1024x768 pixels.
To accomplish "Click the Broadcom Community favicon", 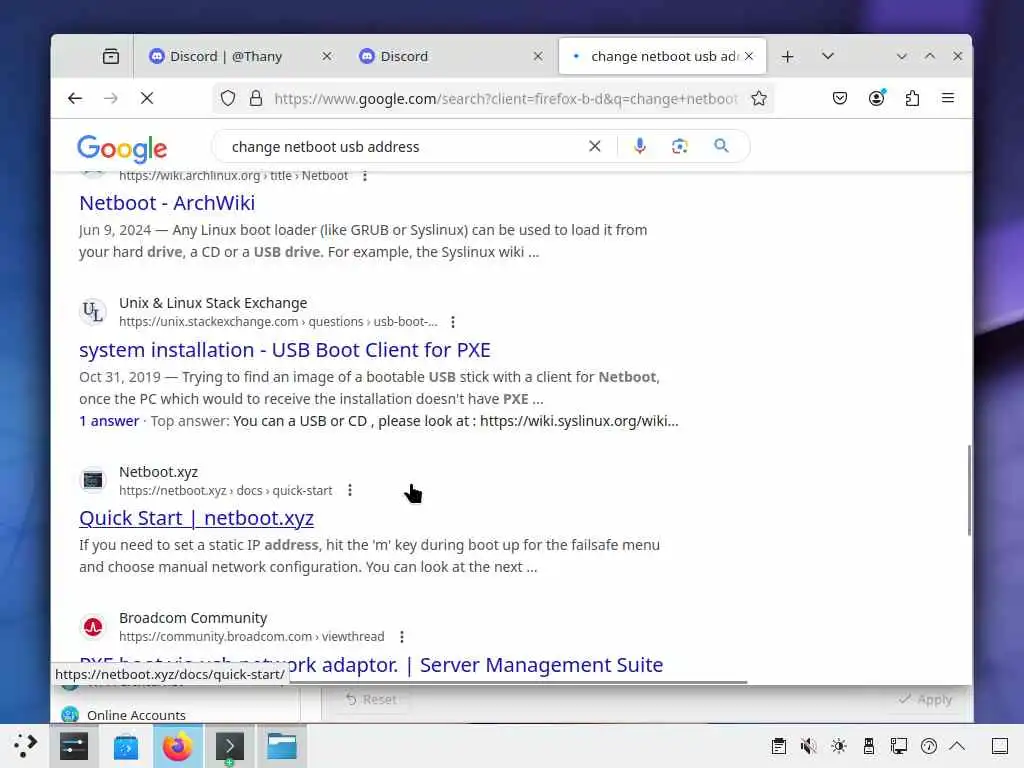I will point(93,627).
